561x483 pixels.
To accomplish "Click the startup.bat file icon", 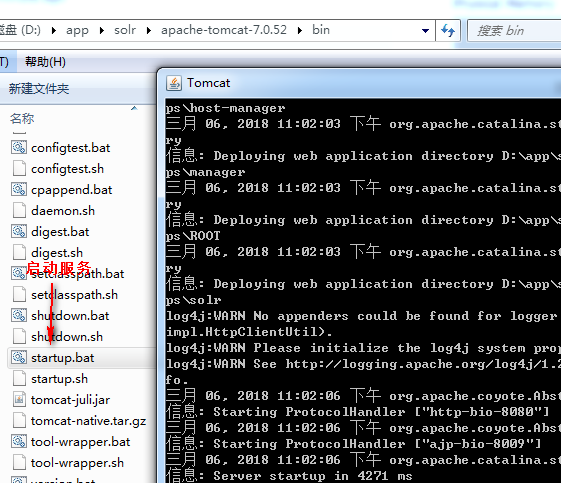I will [19, 357].
